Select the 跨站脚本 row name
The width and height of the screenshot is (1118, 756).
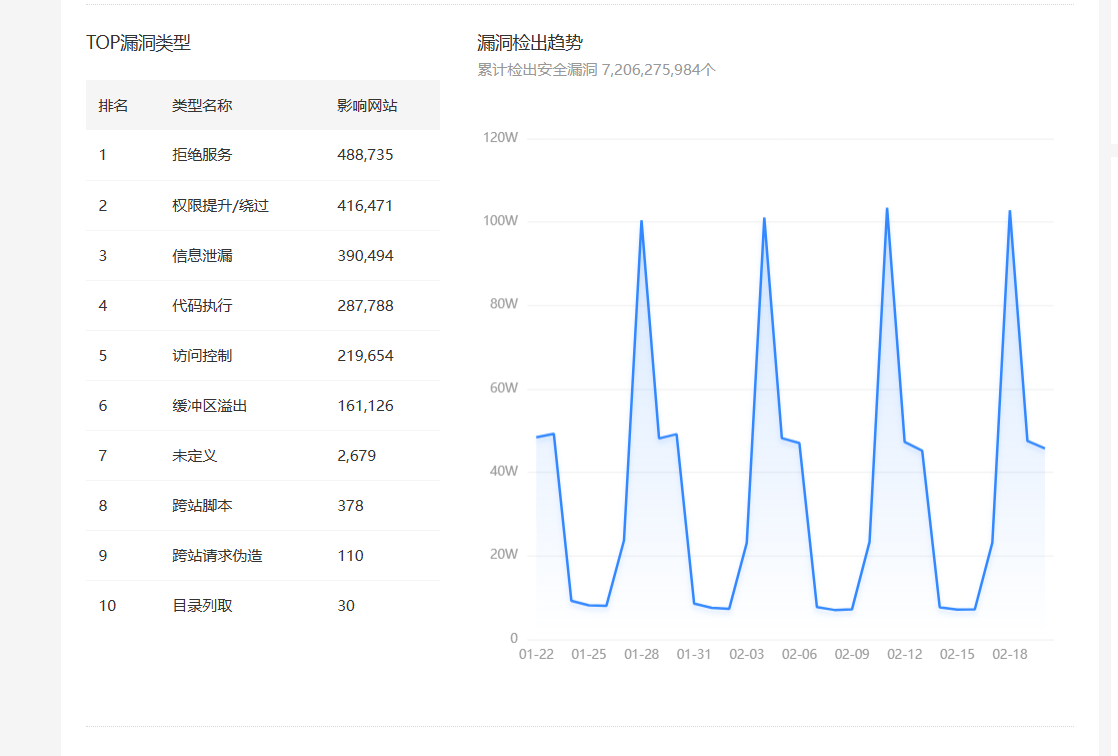[x=202, y=506]
